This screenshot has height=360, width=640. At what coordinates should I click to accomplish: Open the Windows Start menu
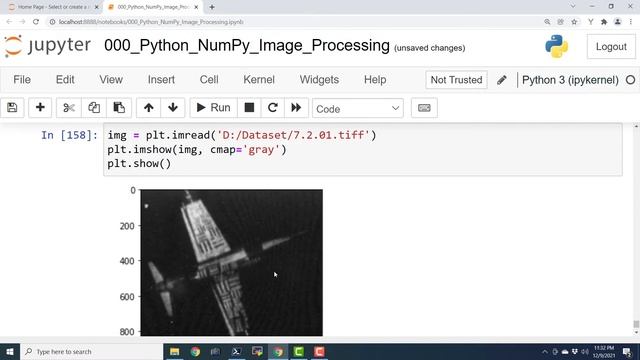click(10, 351)
